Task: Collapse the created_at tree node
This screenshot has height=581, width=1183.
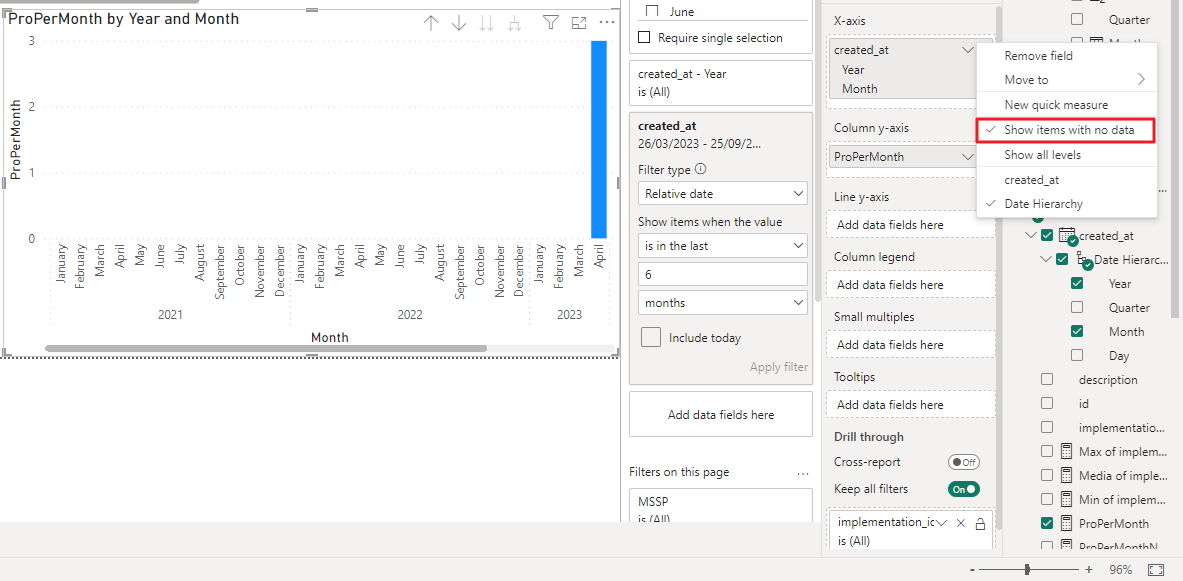Action: coord(1031,235)
